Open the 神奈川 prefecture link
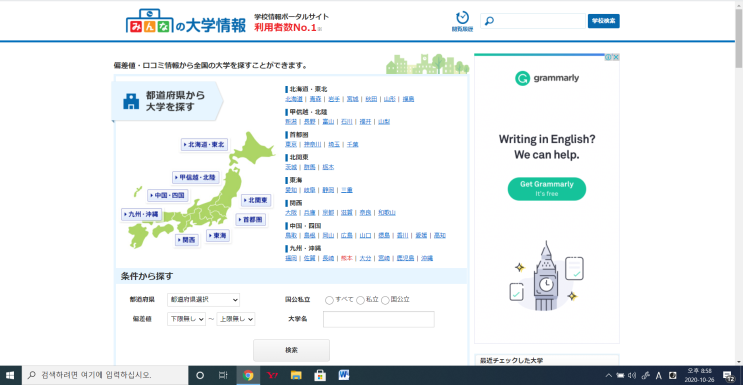This screenshot has height=385, width=743. coord(313,144)
